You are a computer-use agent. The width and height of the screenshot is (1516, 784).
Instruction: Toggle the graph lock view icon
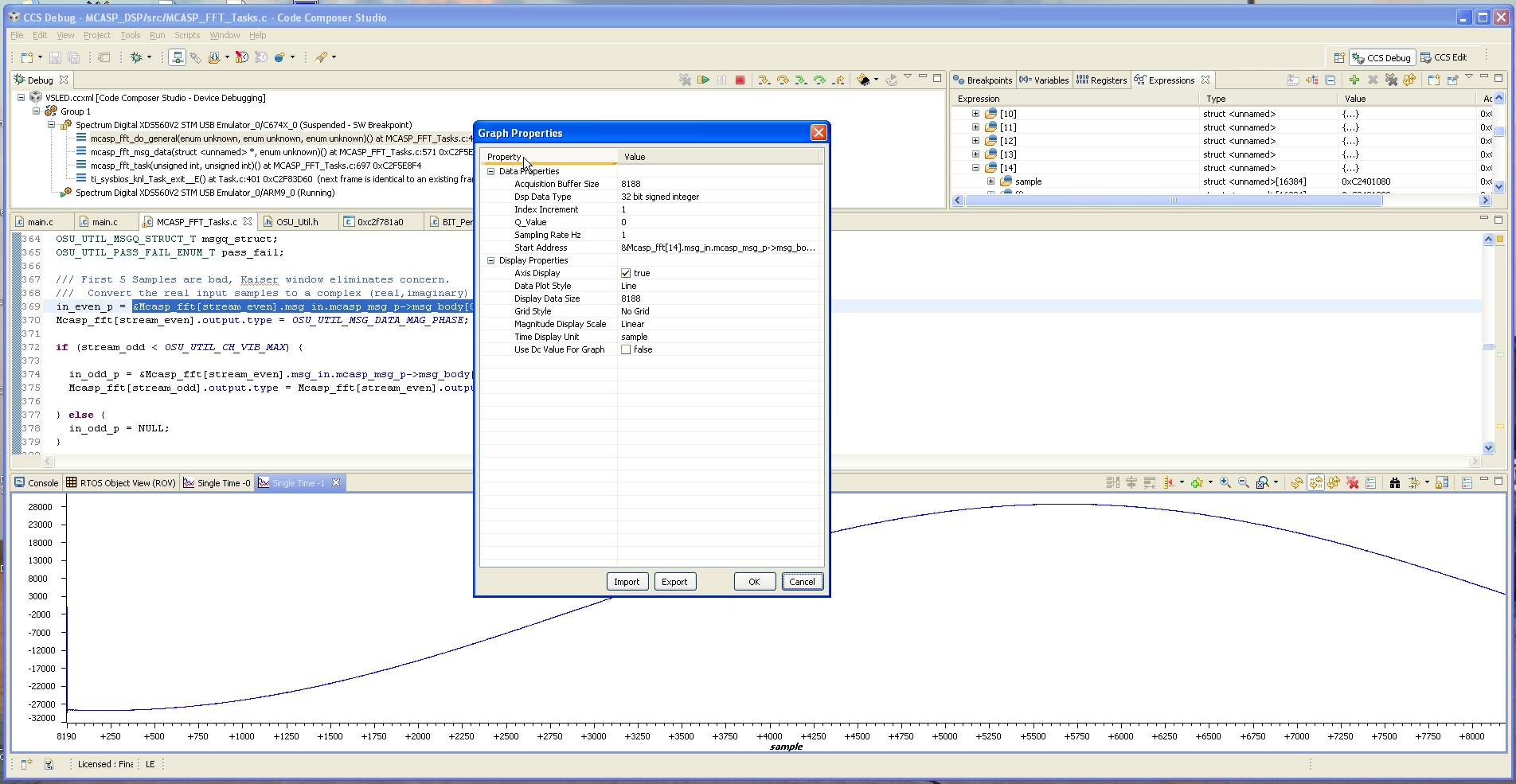pos(1442,482)
